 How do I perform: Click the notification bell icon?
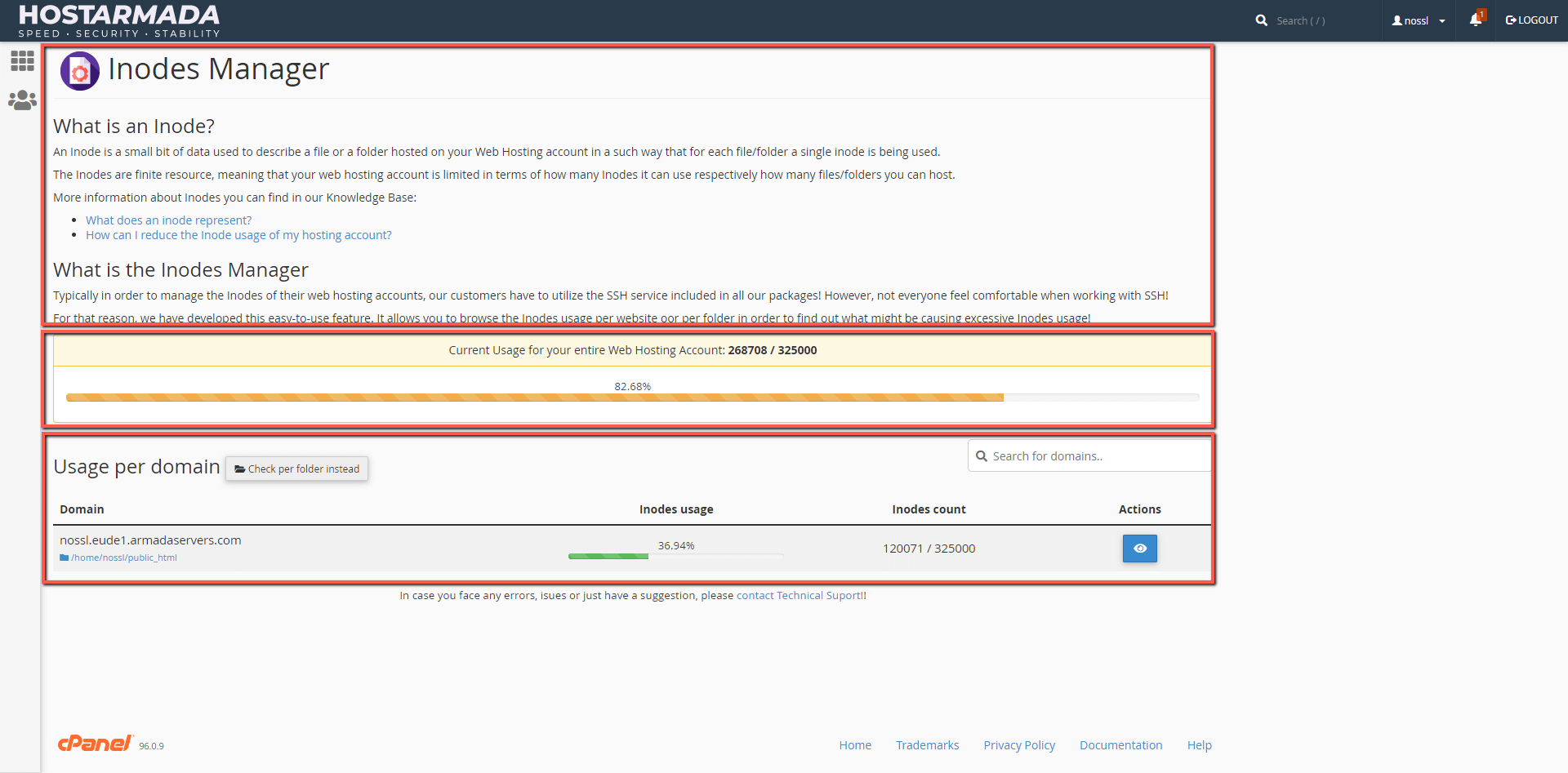click(1475, 20)
